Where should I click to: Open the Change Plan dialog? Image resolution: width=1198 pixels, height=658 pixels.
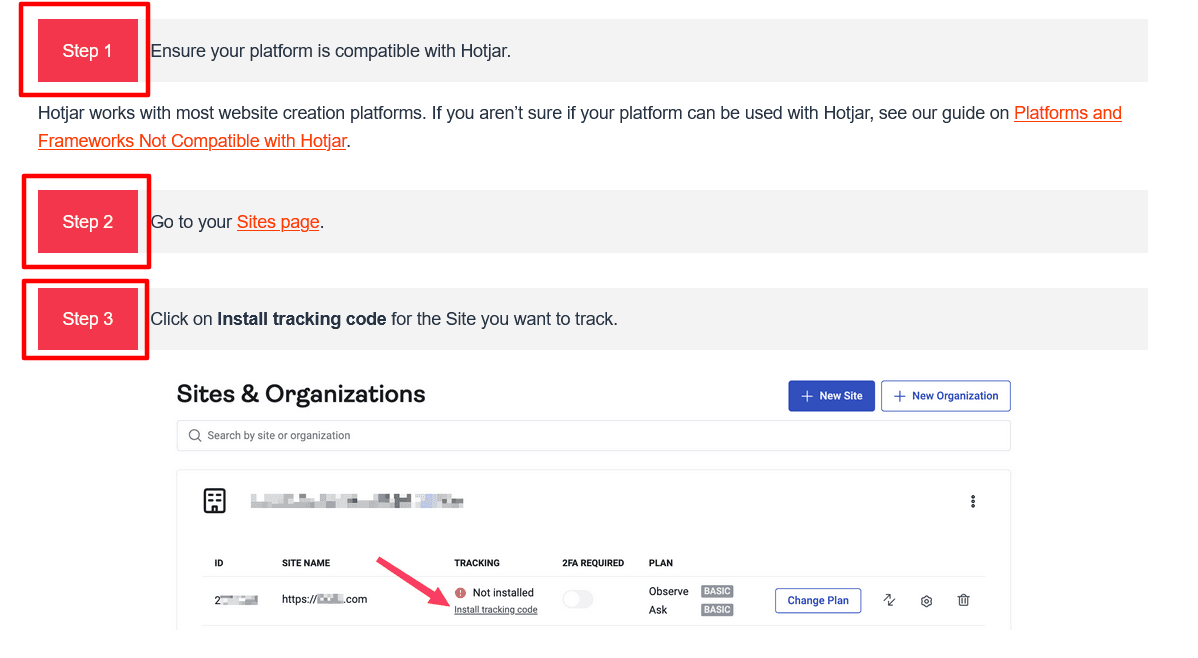[817, 600]
